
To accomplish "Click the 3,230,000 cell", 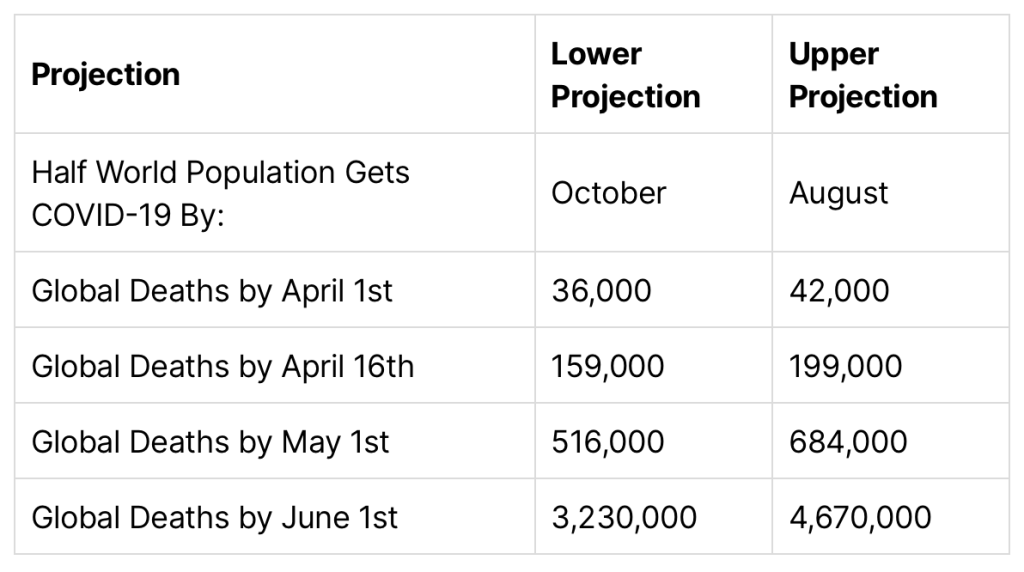I will (624, 518).
